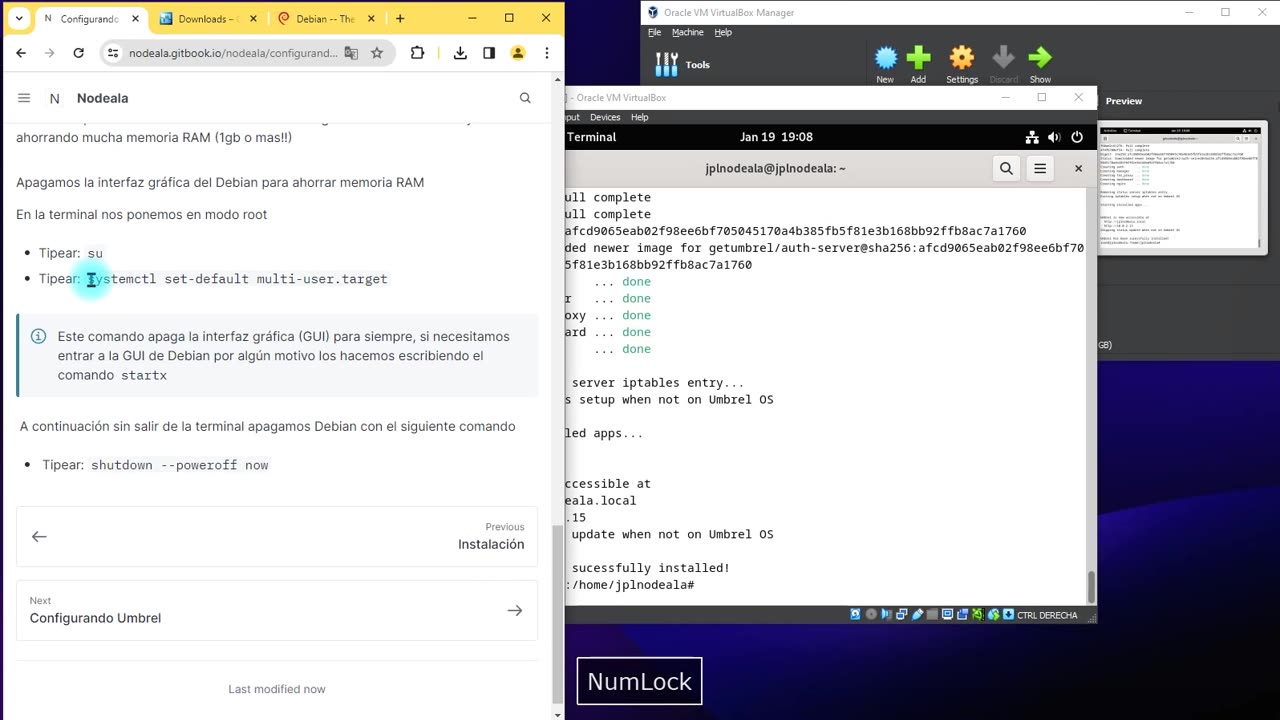The height and width of the screenshot is (720, 1280).
Task: Go to Next page Configurando Umbrel
Action: click(x=277, y=610)
